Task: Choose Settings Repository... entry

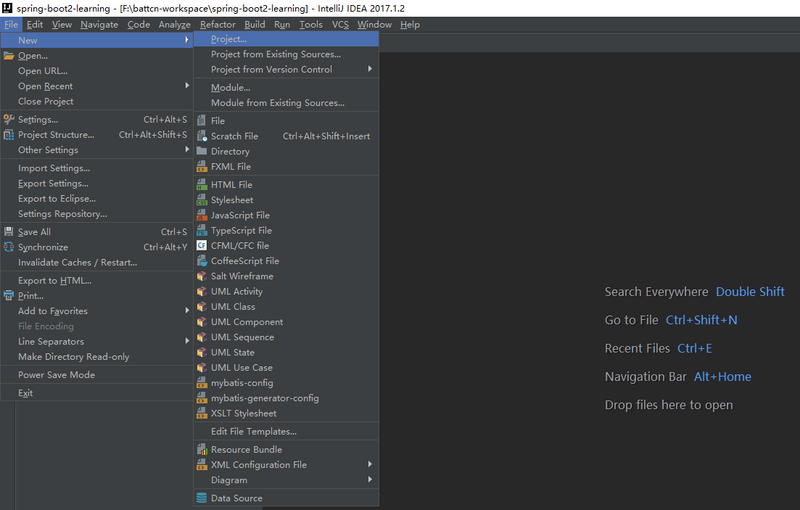Action: tap(97, 214)
